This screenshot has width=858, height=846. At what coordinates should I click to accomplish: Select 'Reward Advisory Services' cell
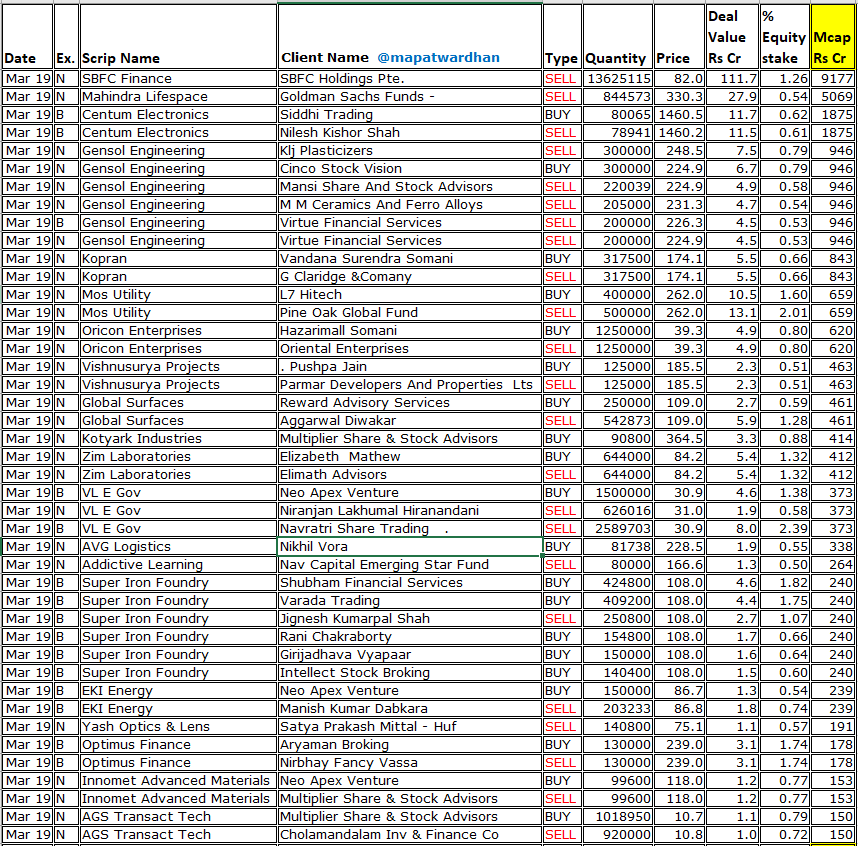[410, 403]
